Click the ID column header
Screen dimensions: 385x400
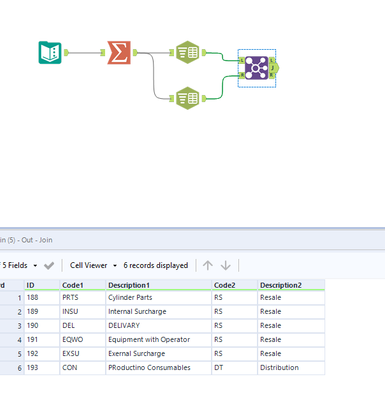tap(42, 285)
